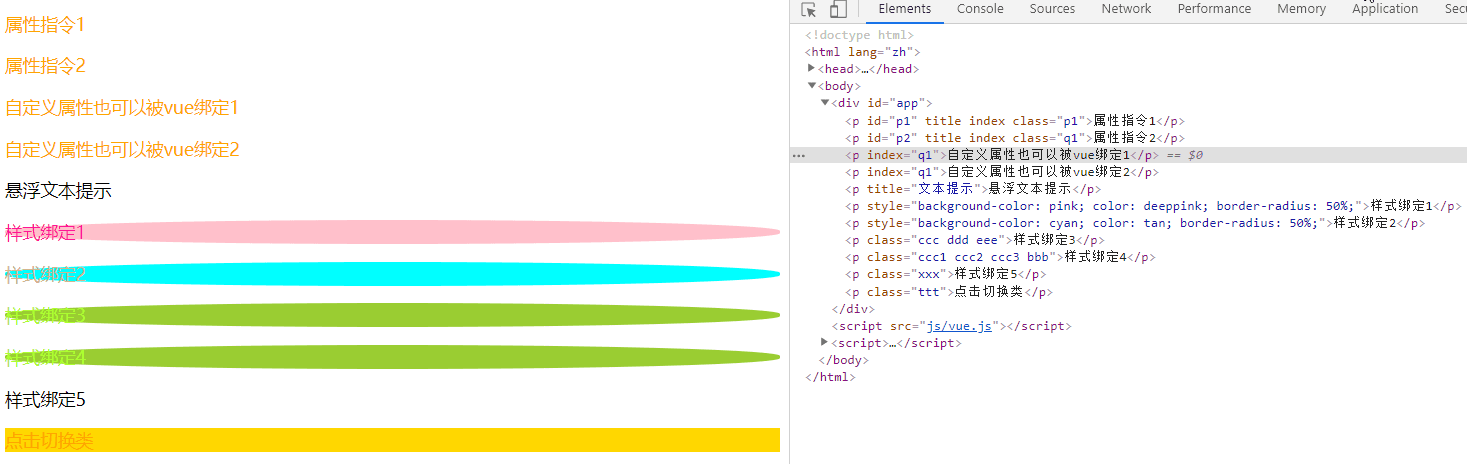Open the three-dot actions beside selected node
Screen dimensions: 1467x464
tap(798, 156)
